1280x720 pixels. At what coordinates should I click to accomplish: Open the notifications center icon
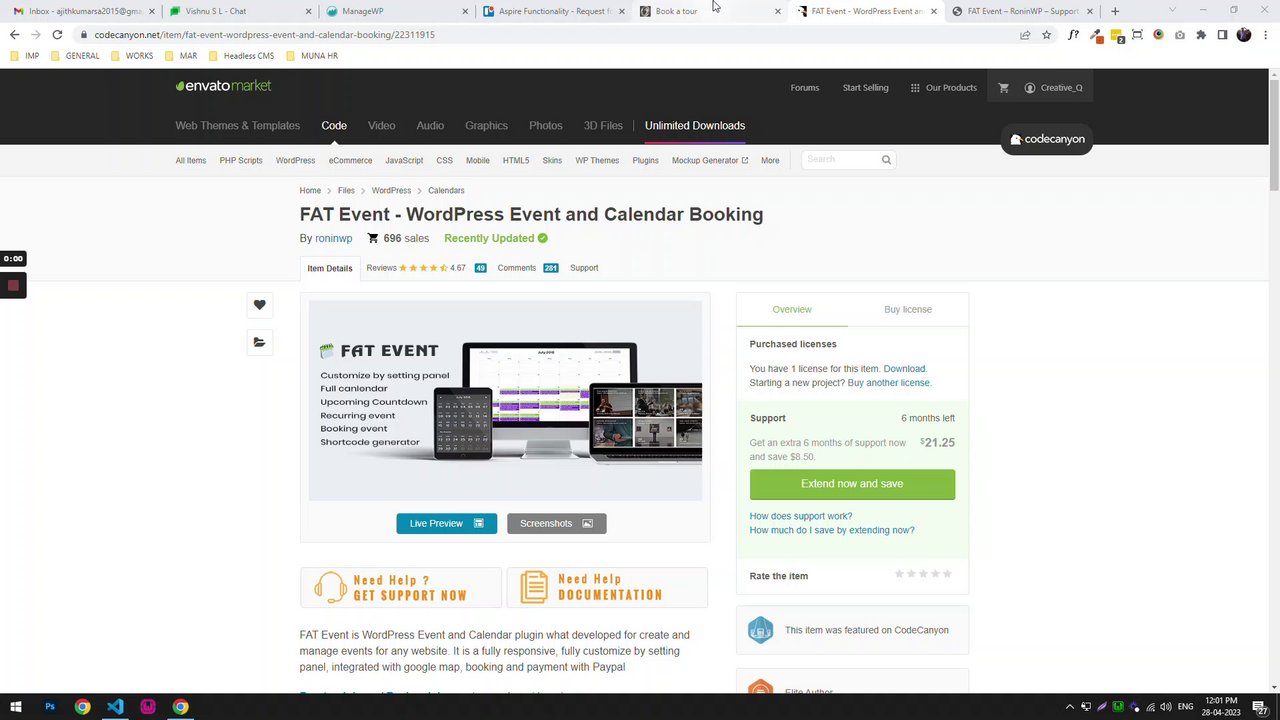[x=1260, y=707]
